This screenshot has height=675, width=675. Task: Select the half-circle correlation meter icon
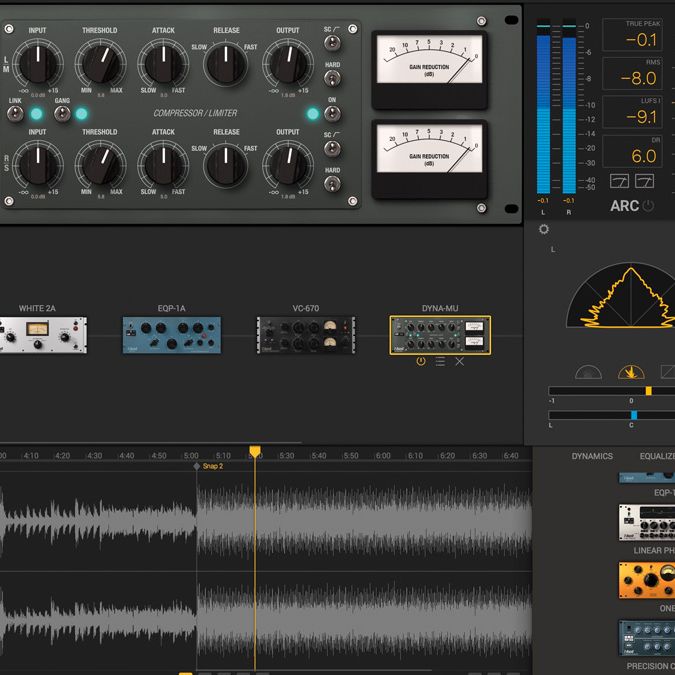[x=588, y=372]
